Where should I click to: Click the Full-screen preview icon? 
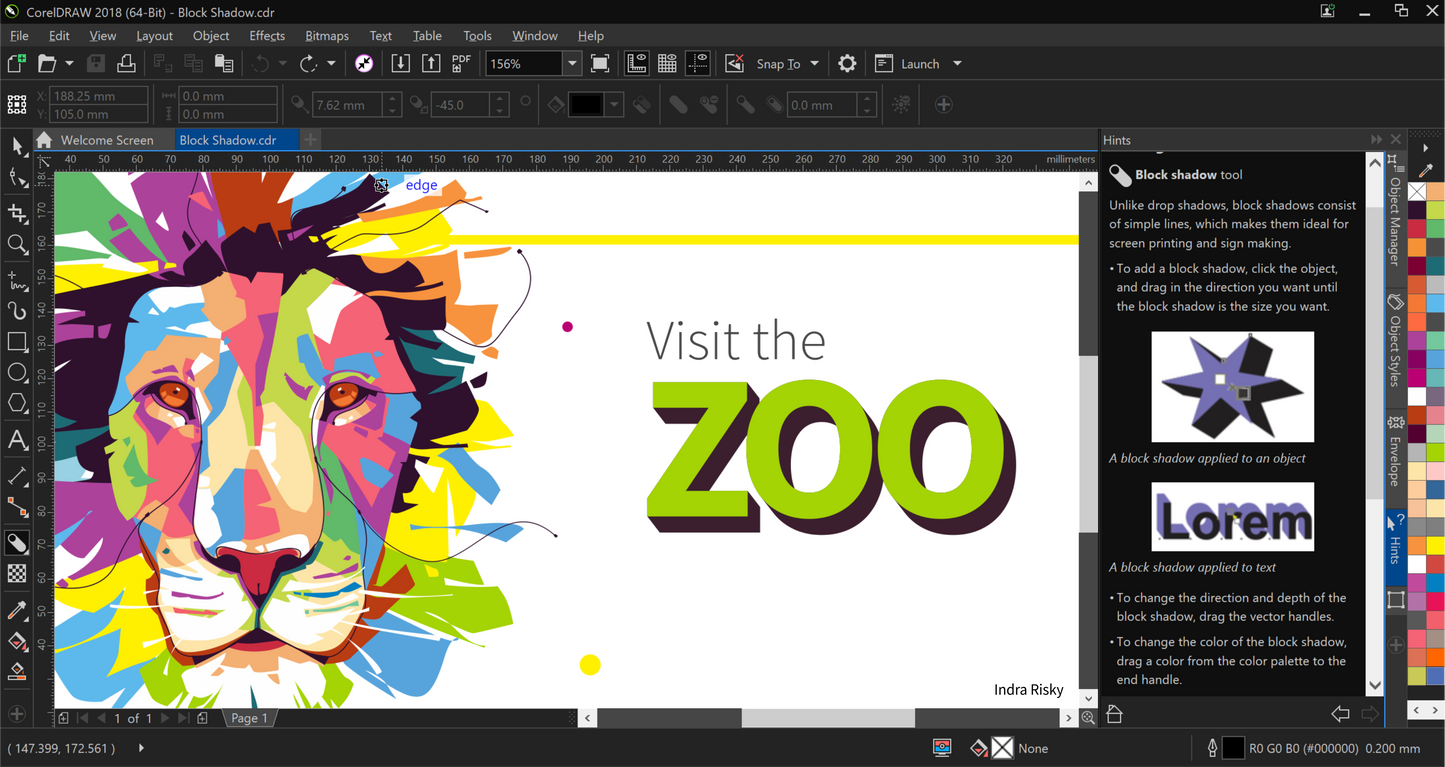coord(600,63)
